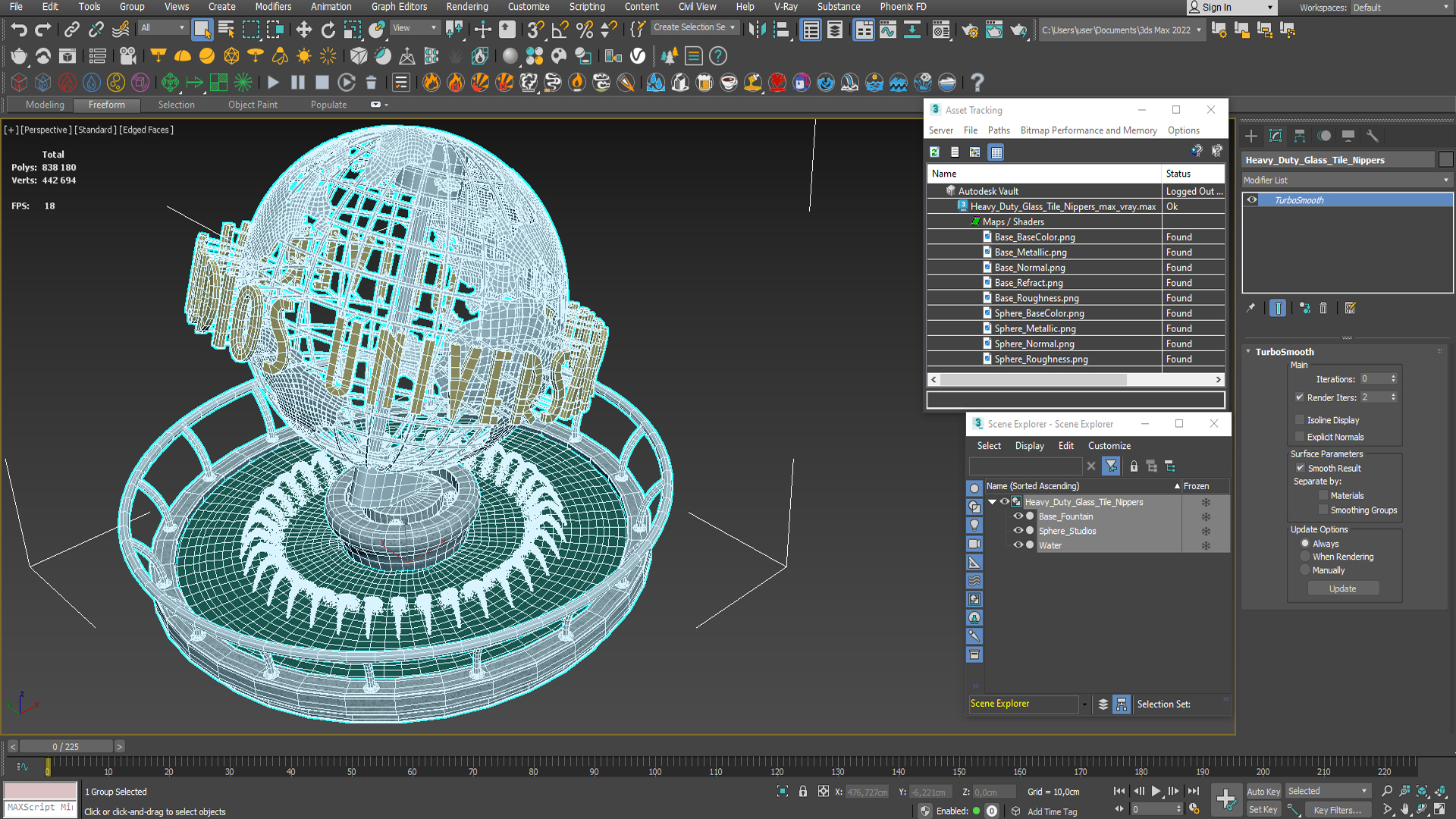Open the Hierarchy panel tab icon
1456x819 pixels.
click(x=1300, y=136)
